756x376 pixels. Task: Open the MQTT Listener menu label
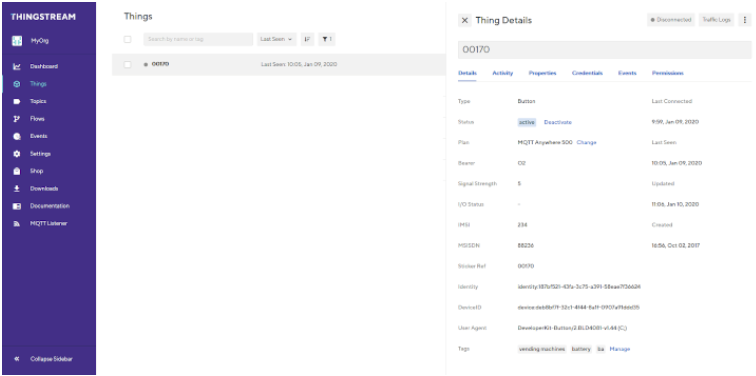49,224
